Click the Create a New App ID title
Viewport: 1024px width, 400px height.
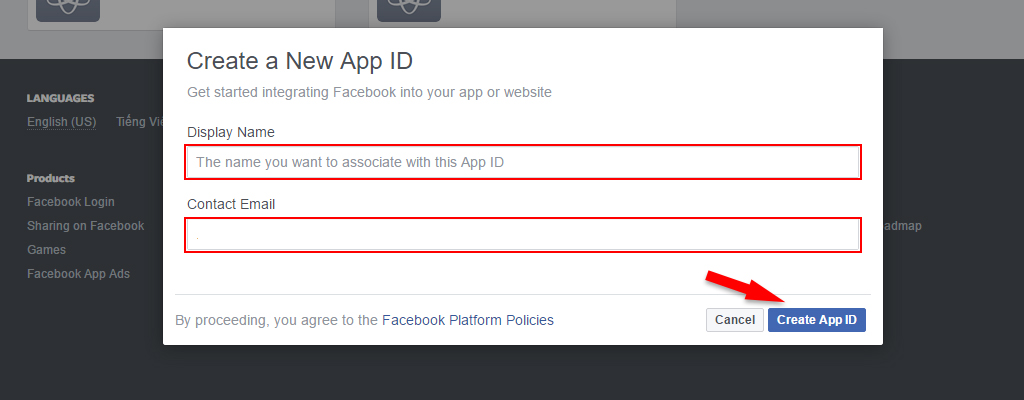300,61
